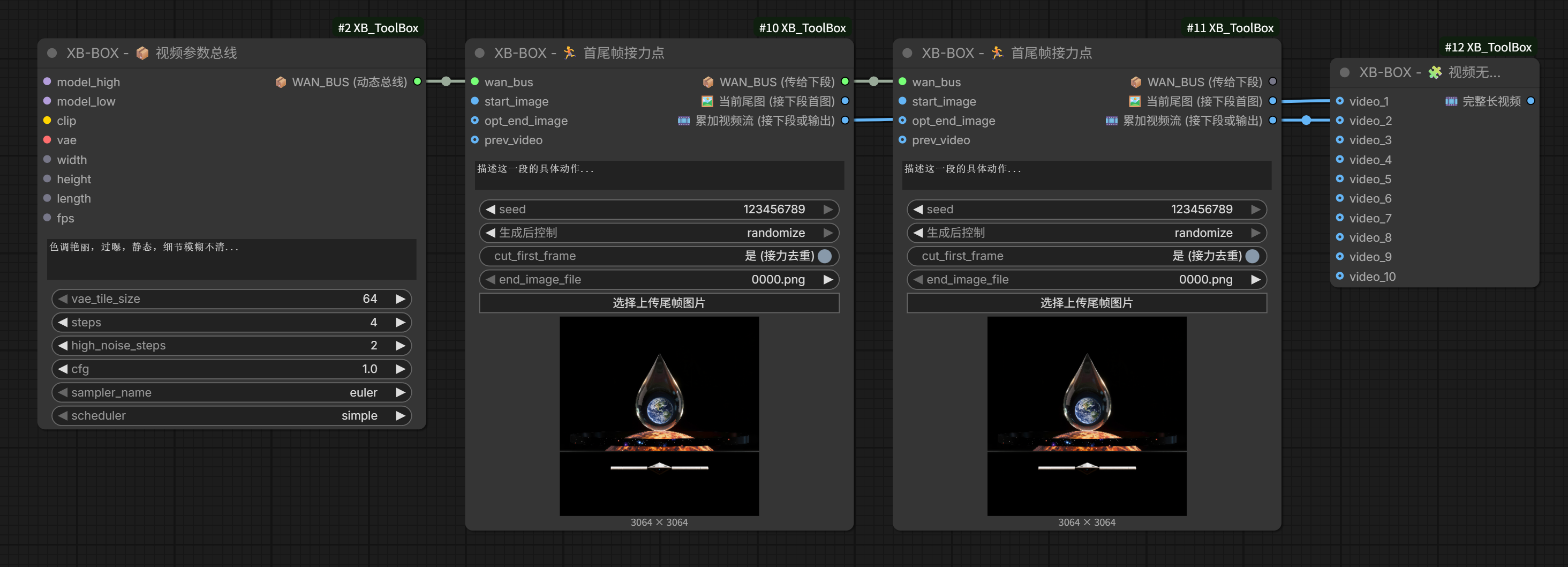Click water-drop preview image in node #10
Image resolution: width=1568 pixels, height=567 pixels.
(x=659, y=416)
